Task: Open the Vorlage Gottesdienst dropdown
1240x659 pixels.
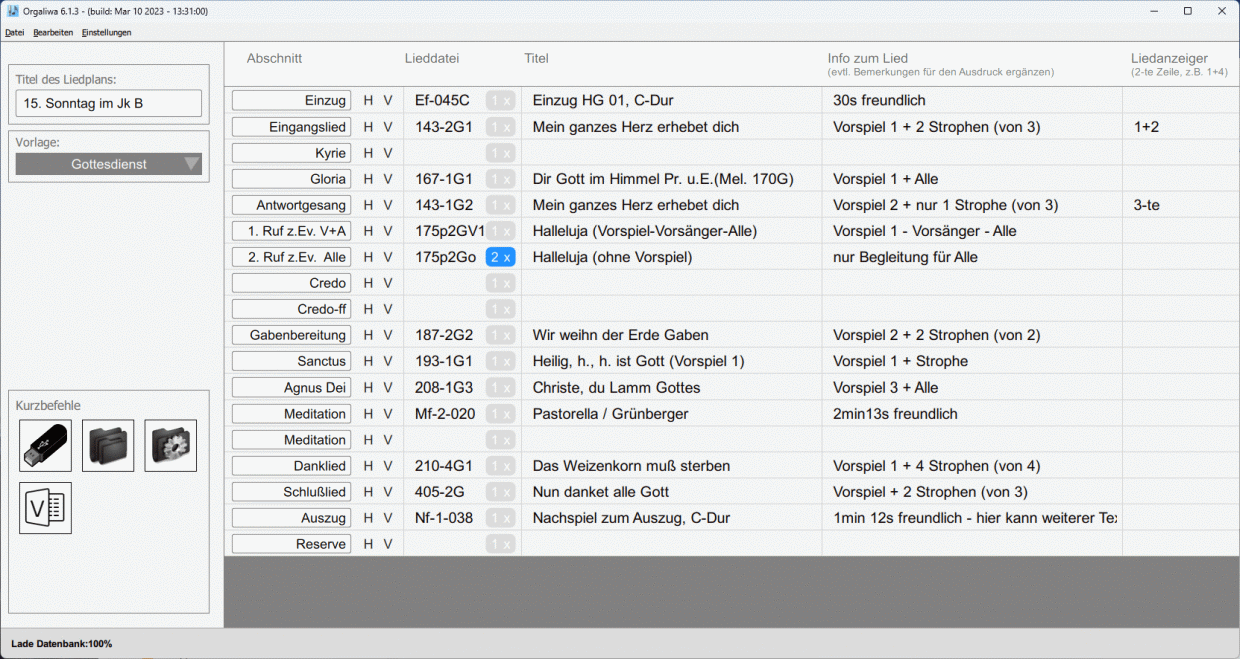Action: tap(109, 164)
